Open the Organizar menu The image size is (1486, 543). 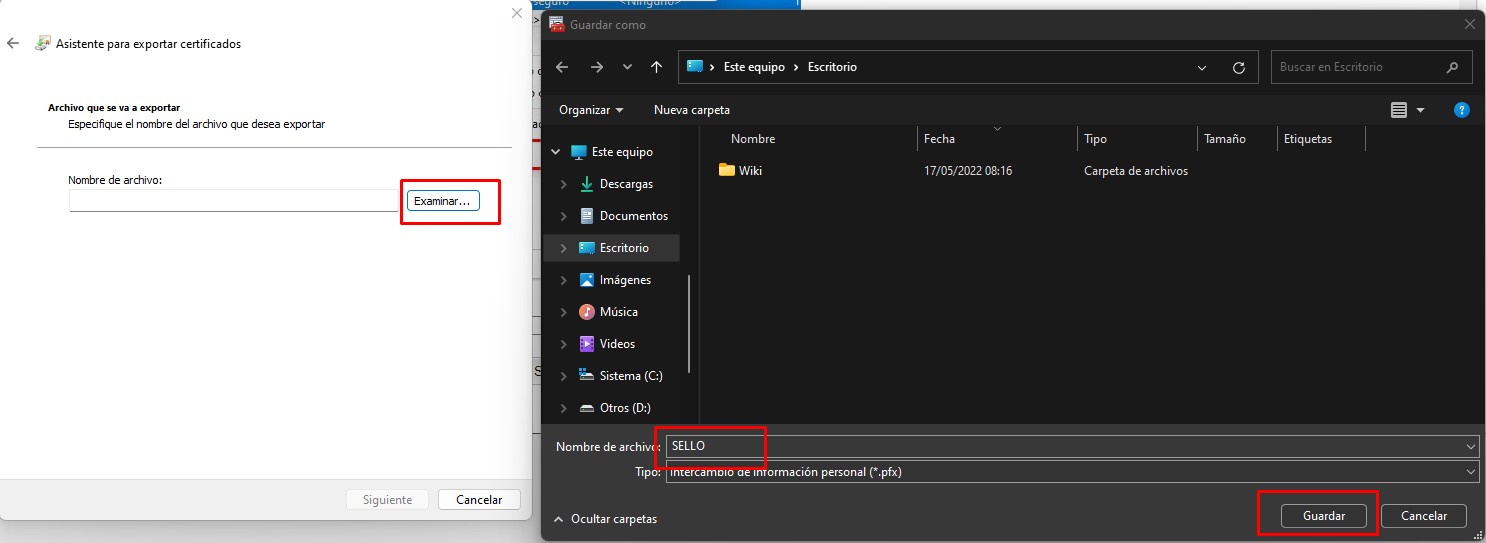pyautogui.click(x=591, y=109)
